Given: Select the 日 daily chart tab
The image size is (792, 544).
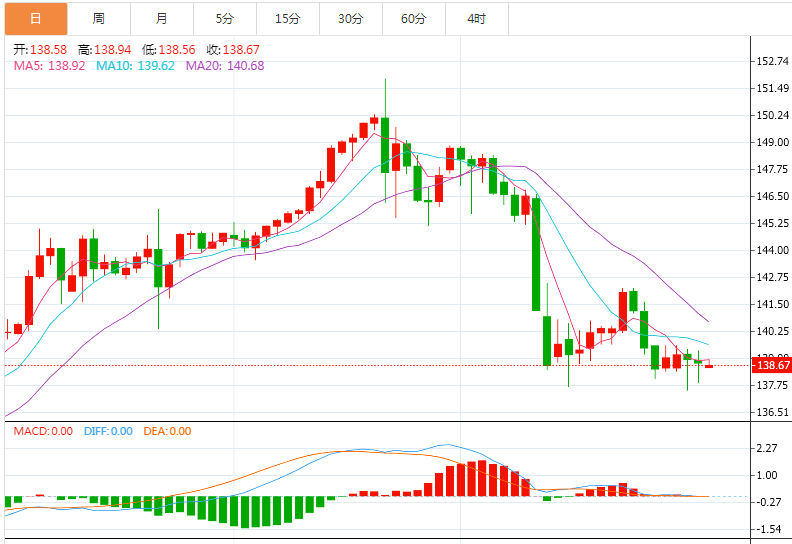Looking at the screenshot, I should coord(36,19).
